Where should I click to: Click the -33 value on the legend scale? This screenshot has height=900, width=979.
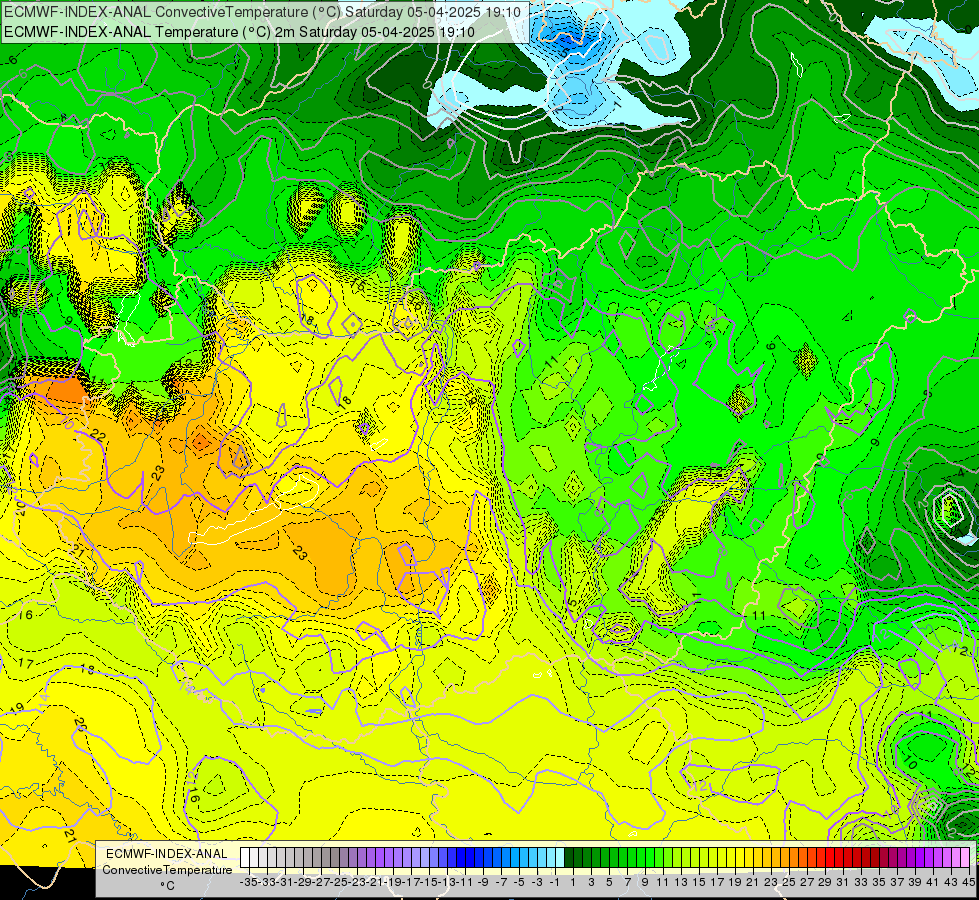(x=268, y=882)
